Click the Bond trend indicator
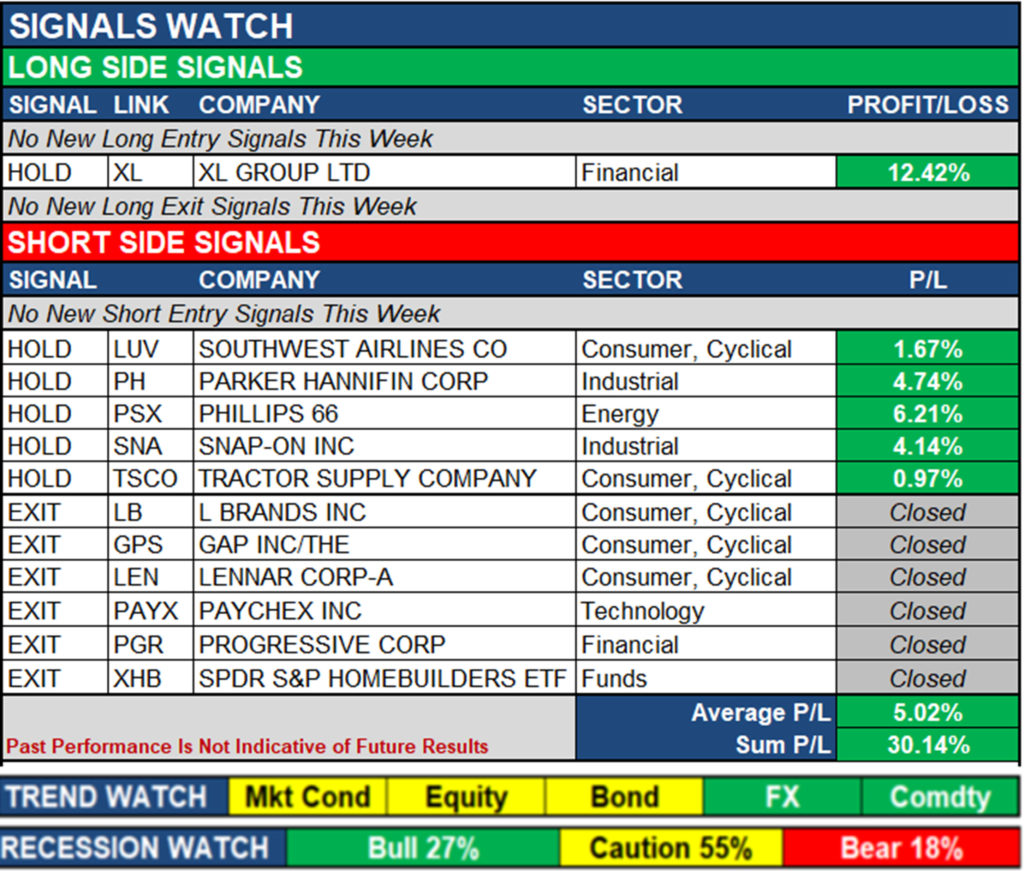 point(624,797)
